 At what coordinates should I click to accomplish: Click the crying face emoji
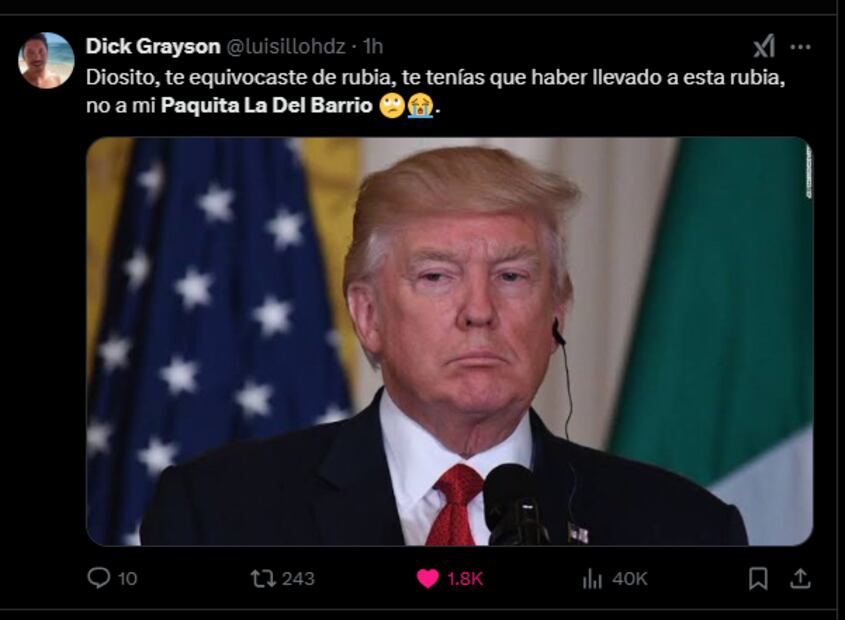[x=420, y=106]
